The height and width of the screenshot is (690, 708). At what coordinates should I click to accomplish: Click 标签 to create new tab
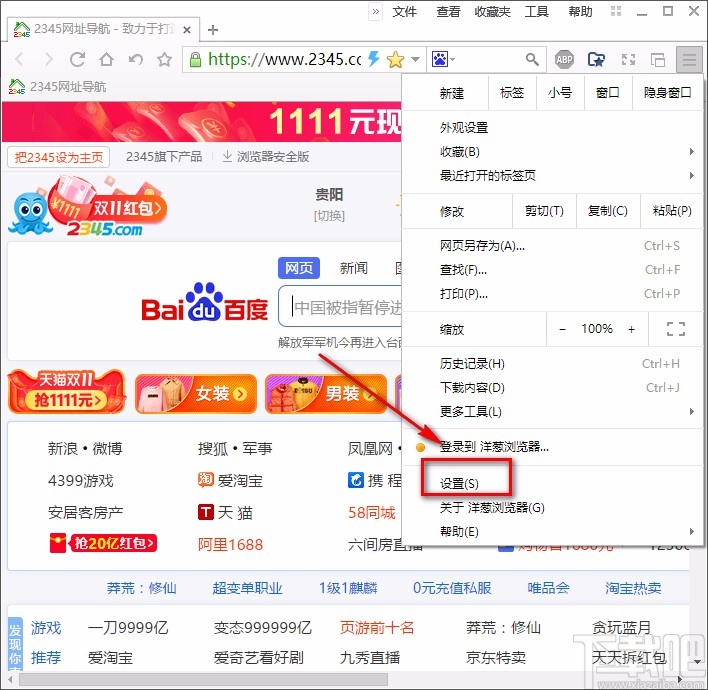(512, 93)
